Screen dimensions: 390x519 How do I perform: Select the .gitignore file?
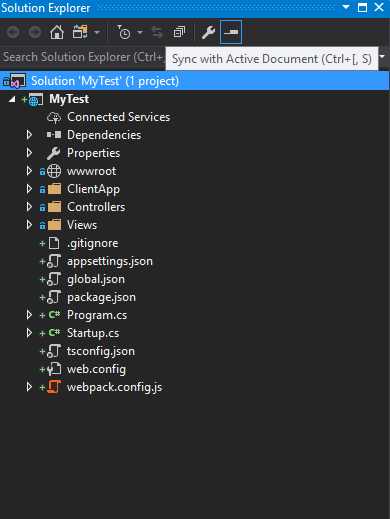coord(92,243)
